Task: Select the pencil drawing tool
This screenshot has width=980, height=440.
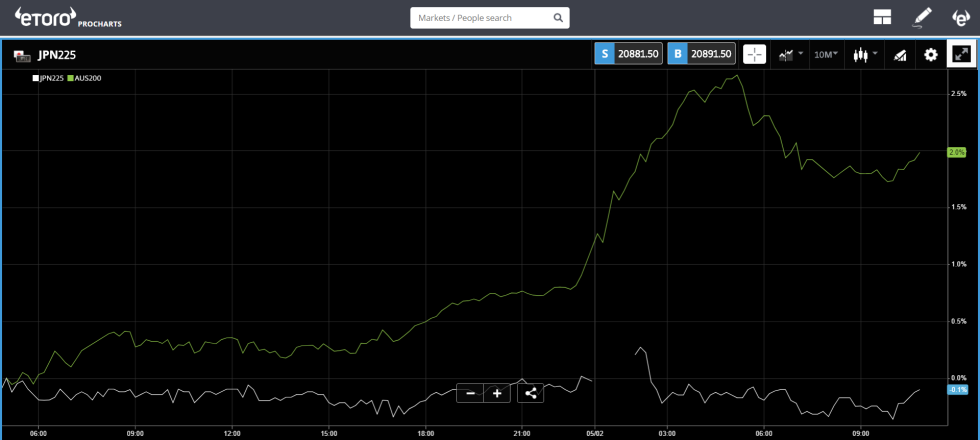Action: (x=921, y=17)
